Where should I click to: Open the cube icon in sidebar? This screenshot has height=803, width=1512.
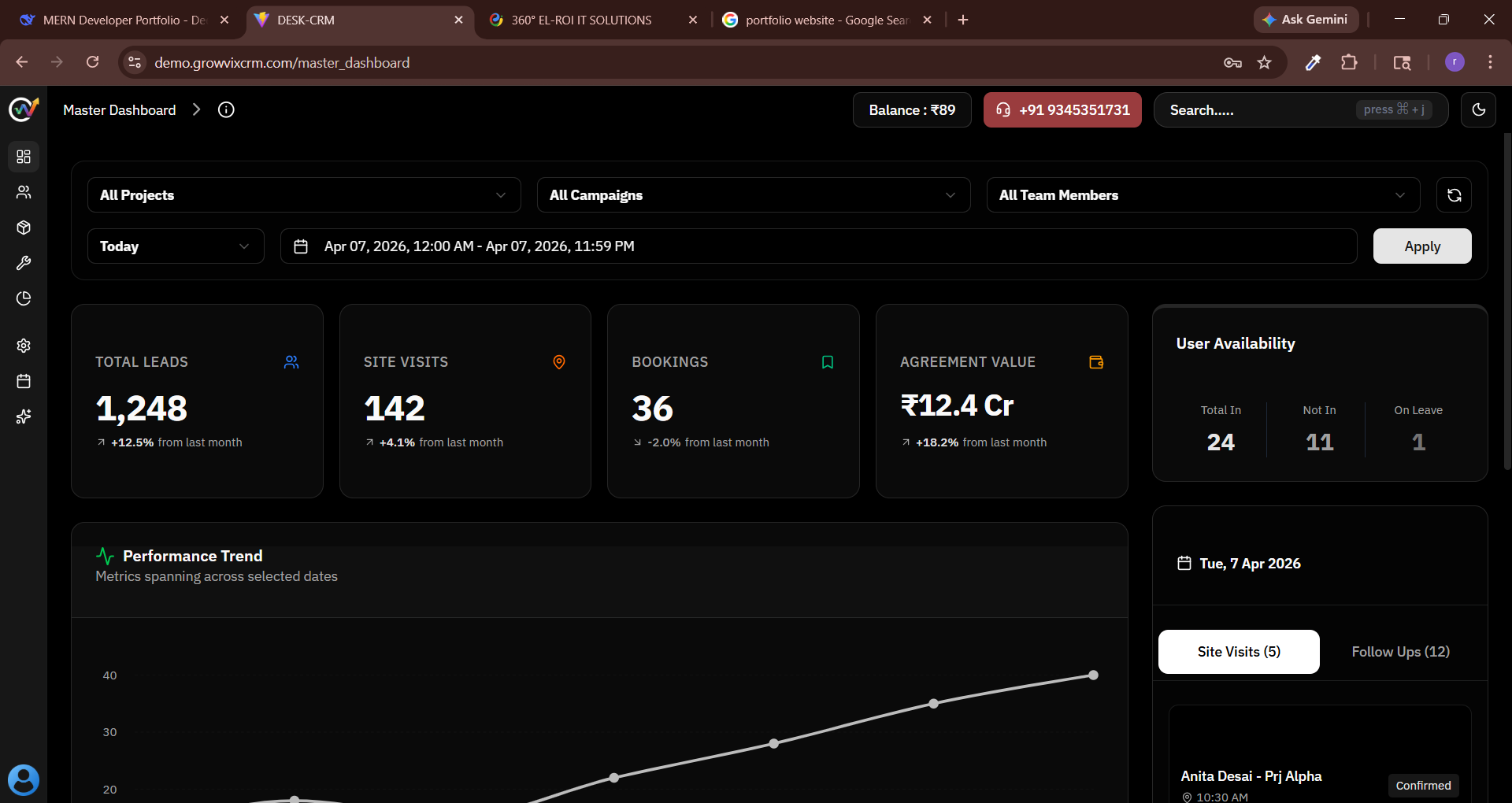click(24, 228)
